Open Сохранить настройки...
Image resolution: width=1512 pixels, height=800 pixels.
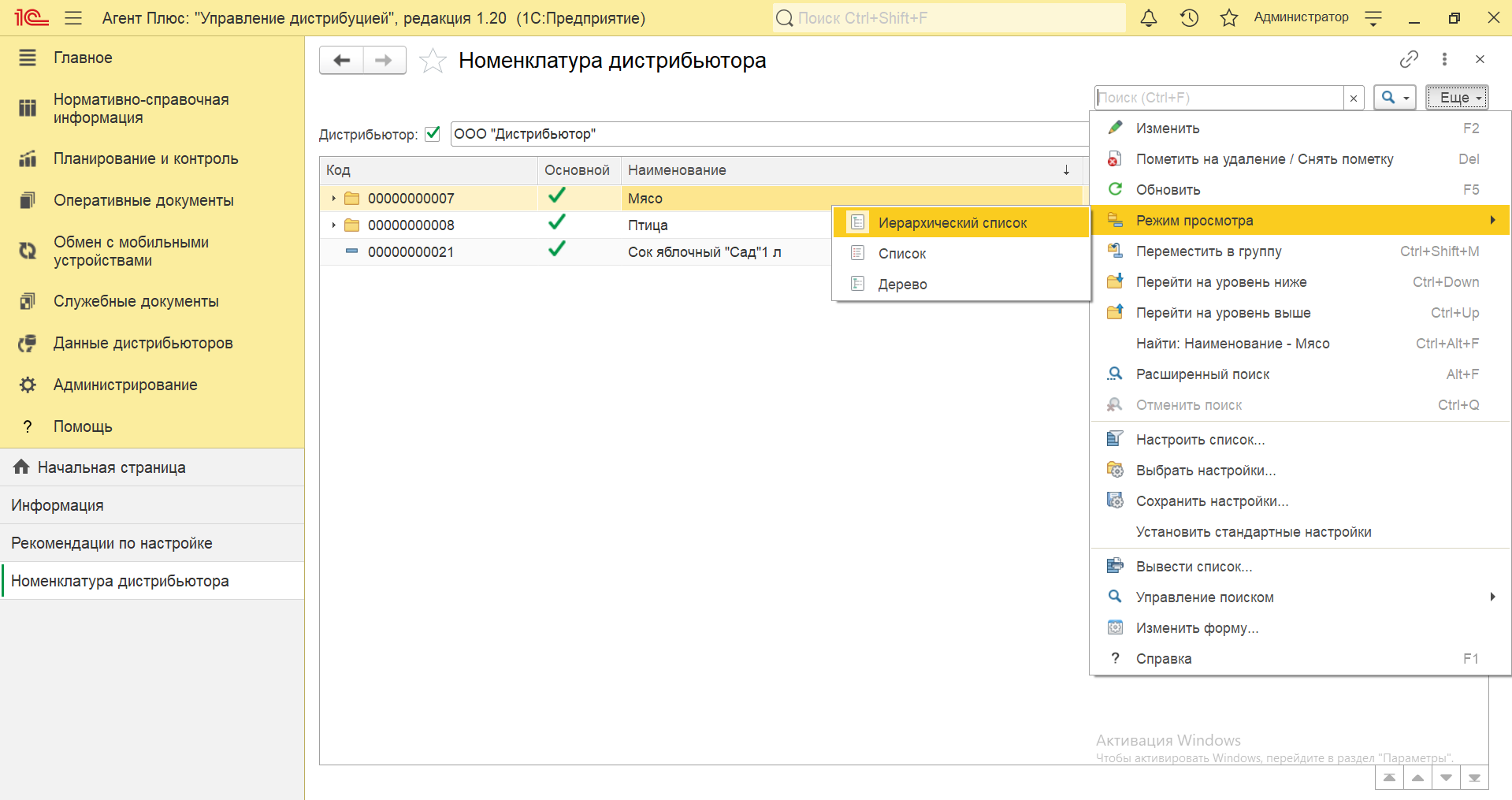(1300, 501)
